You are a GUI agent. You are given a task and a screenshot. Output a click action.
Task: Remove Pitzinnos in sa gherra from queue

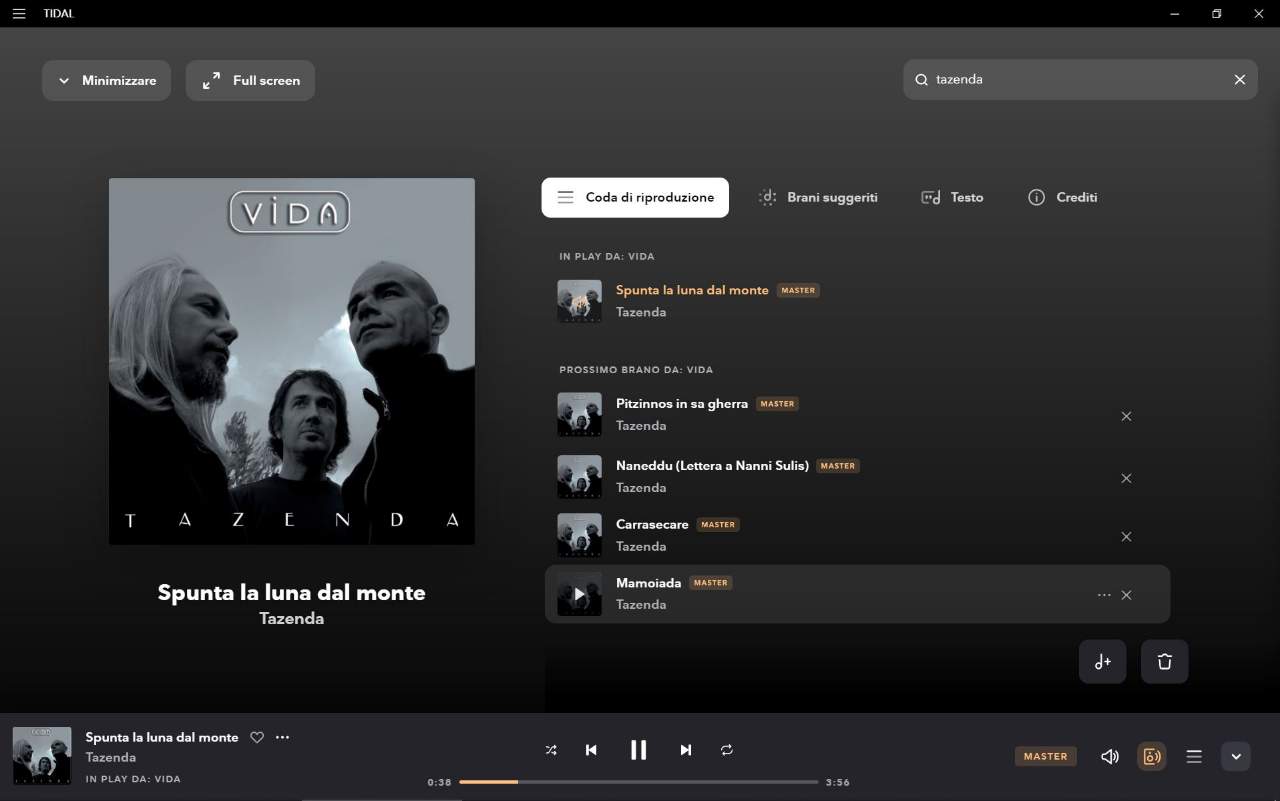(x=1126, y=416)
